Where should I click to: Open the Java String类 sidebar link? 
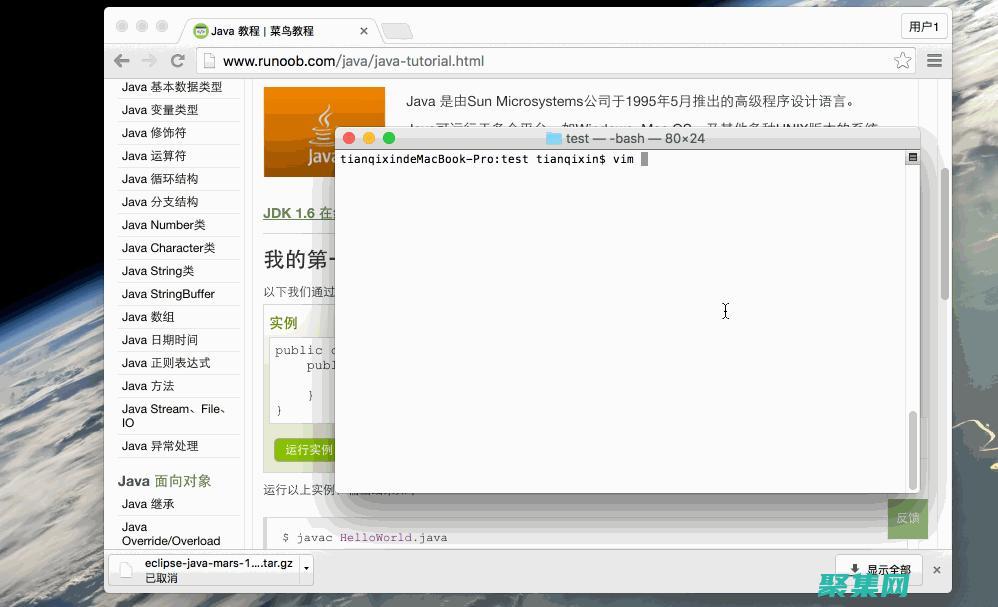[x=155, y=270]
